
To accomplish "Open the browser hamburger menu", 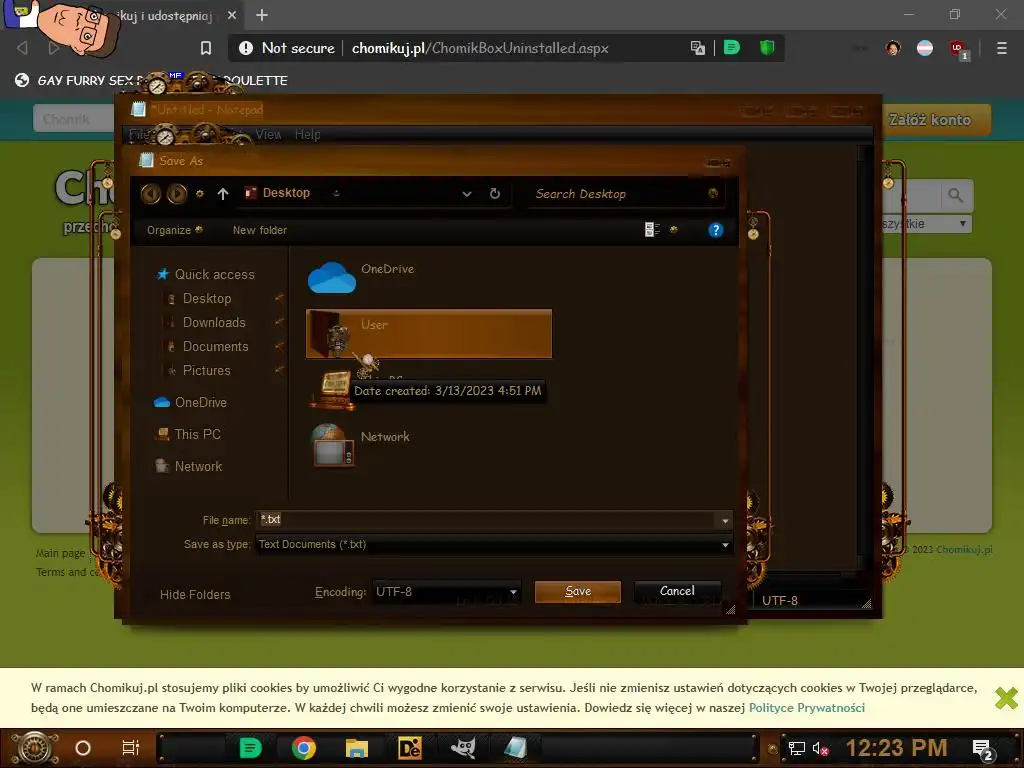I will pos(1002,48).
